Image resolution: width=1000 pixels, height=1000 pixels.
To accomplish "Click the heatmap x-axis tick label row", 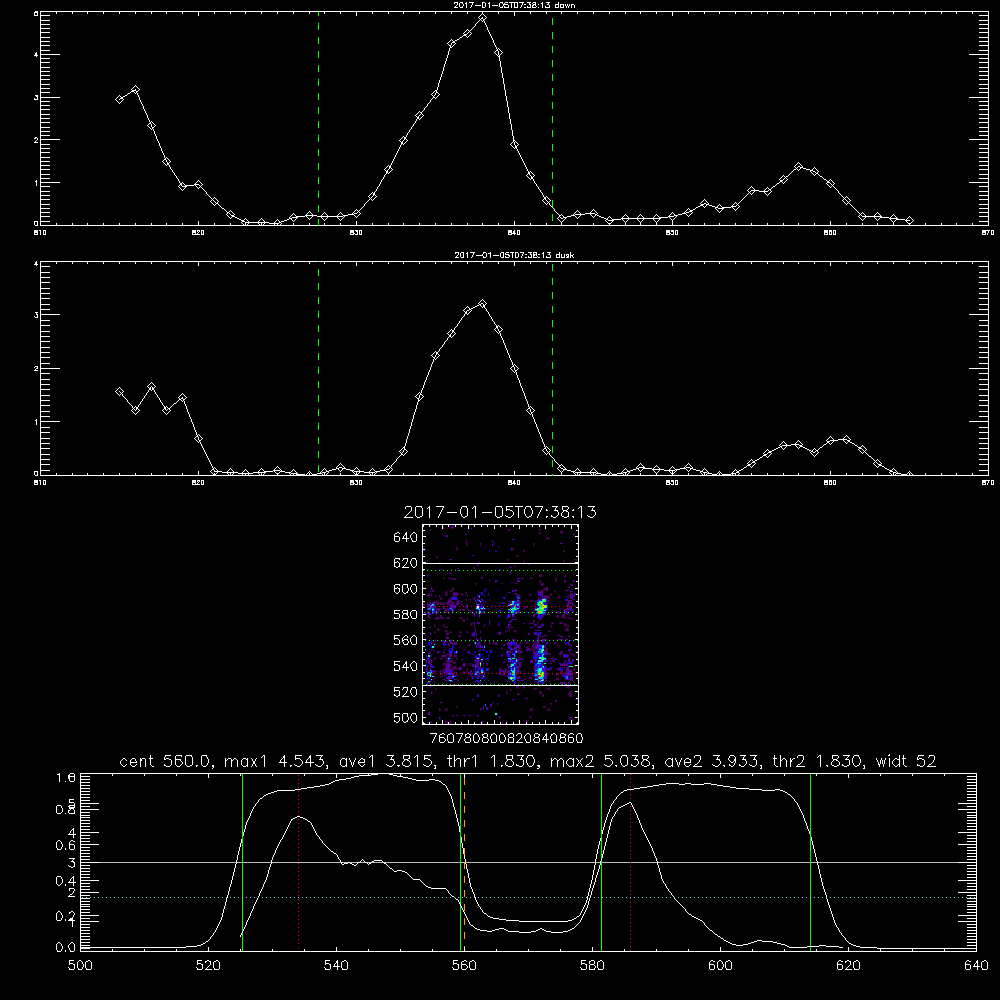I will click(x=506, y=739).
